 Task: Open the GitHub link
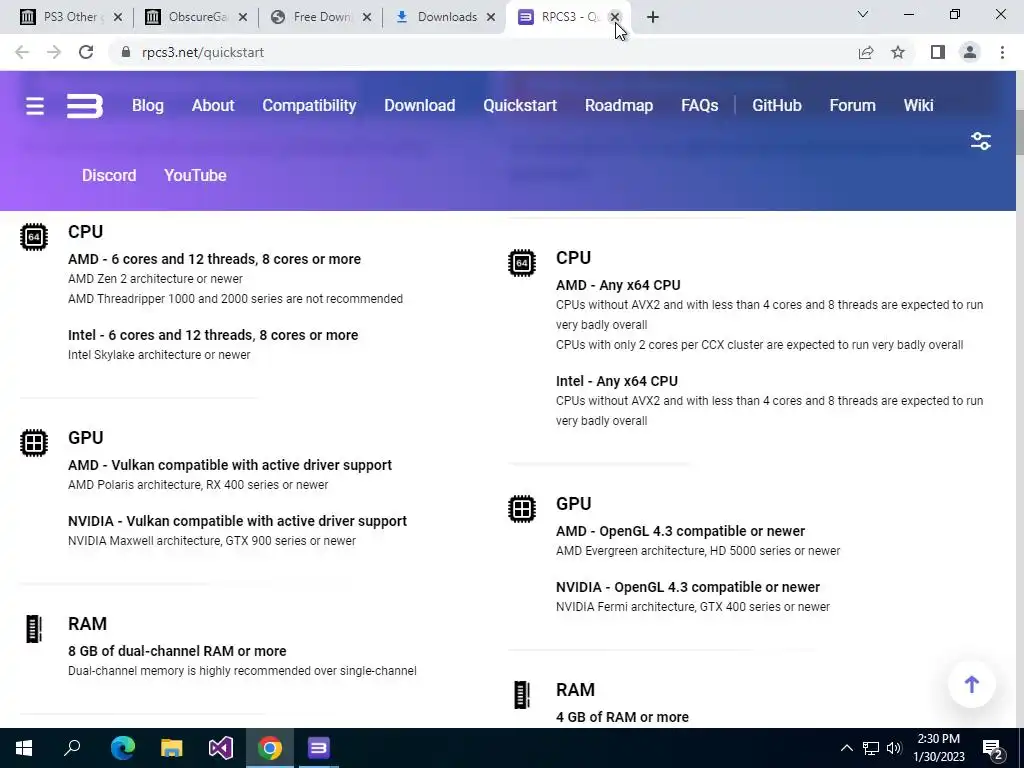776,106
